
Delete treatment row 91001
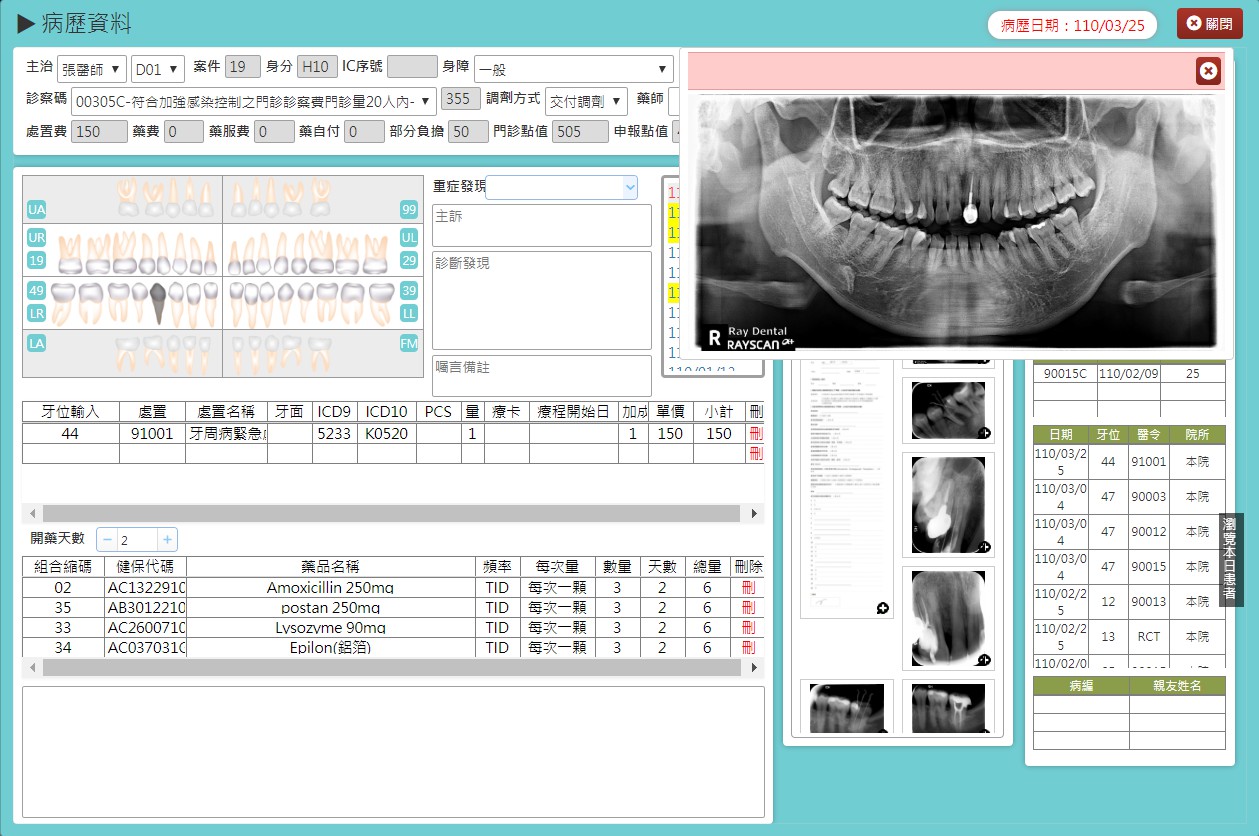pos(755,434)
